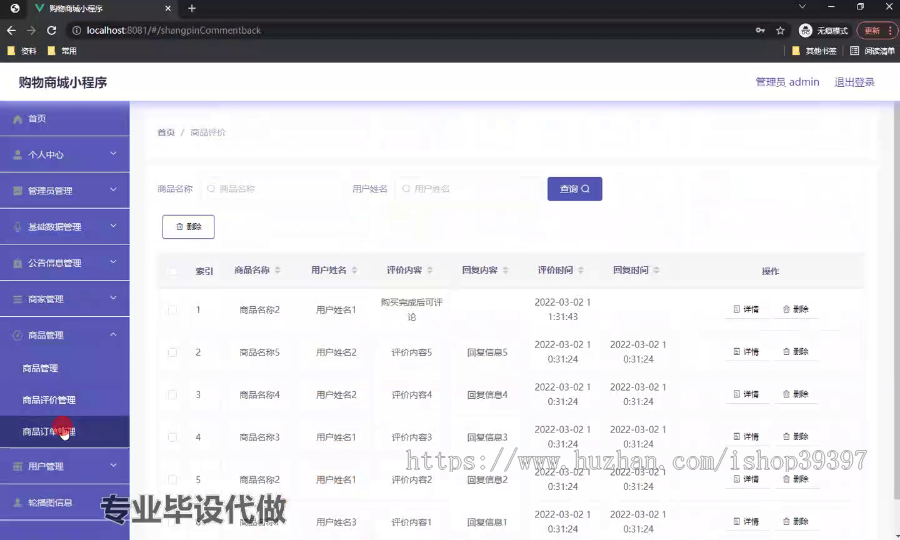Sort by the 回复时间 column arrows
The width and height of the screenshot is (900, 540).
coord(656,270)
